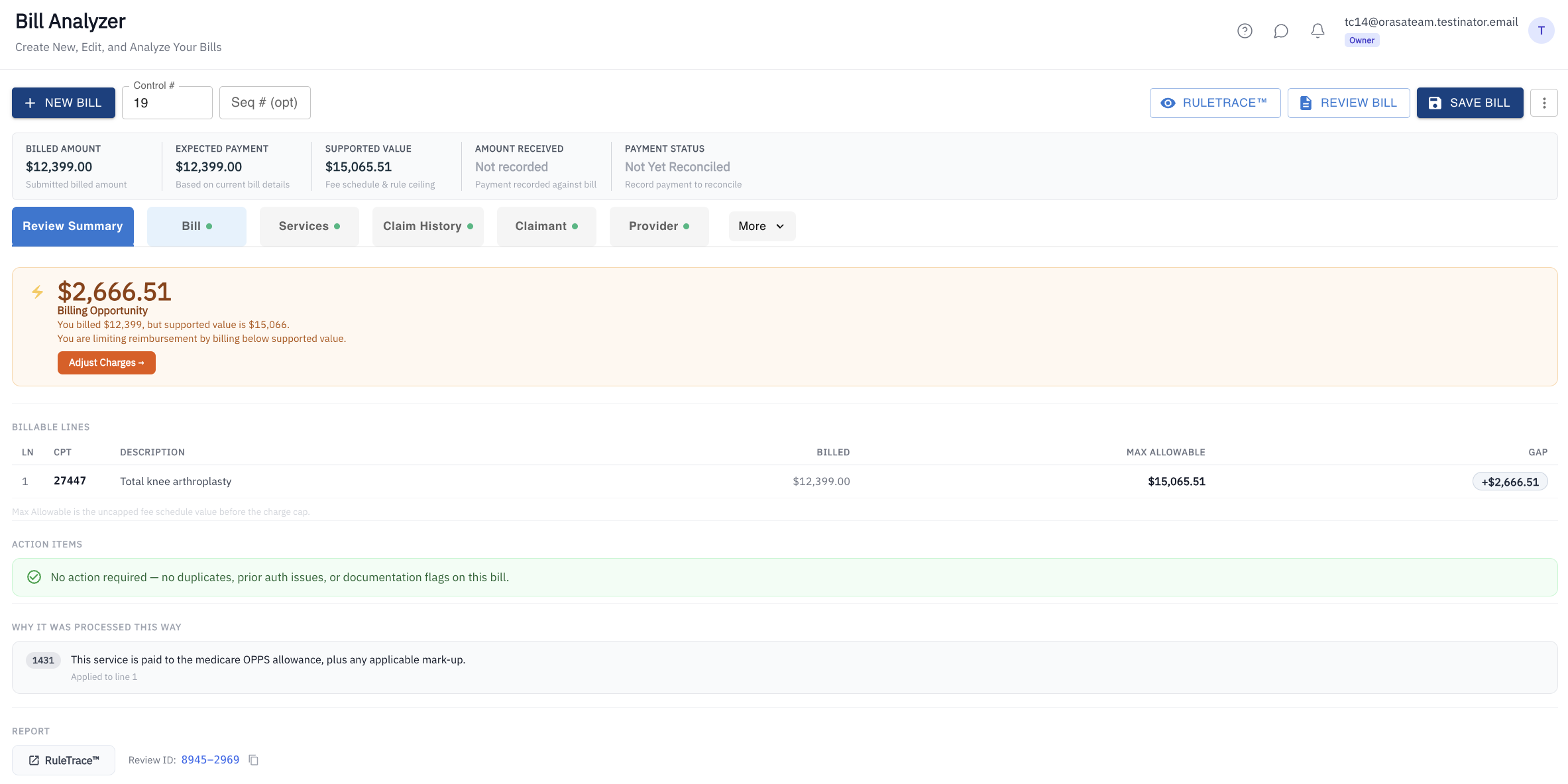
Task: Expand the More dropdown
Action: click(762, 226)
